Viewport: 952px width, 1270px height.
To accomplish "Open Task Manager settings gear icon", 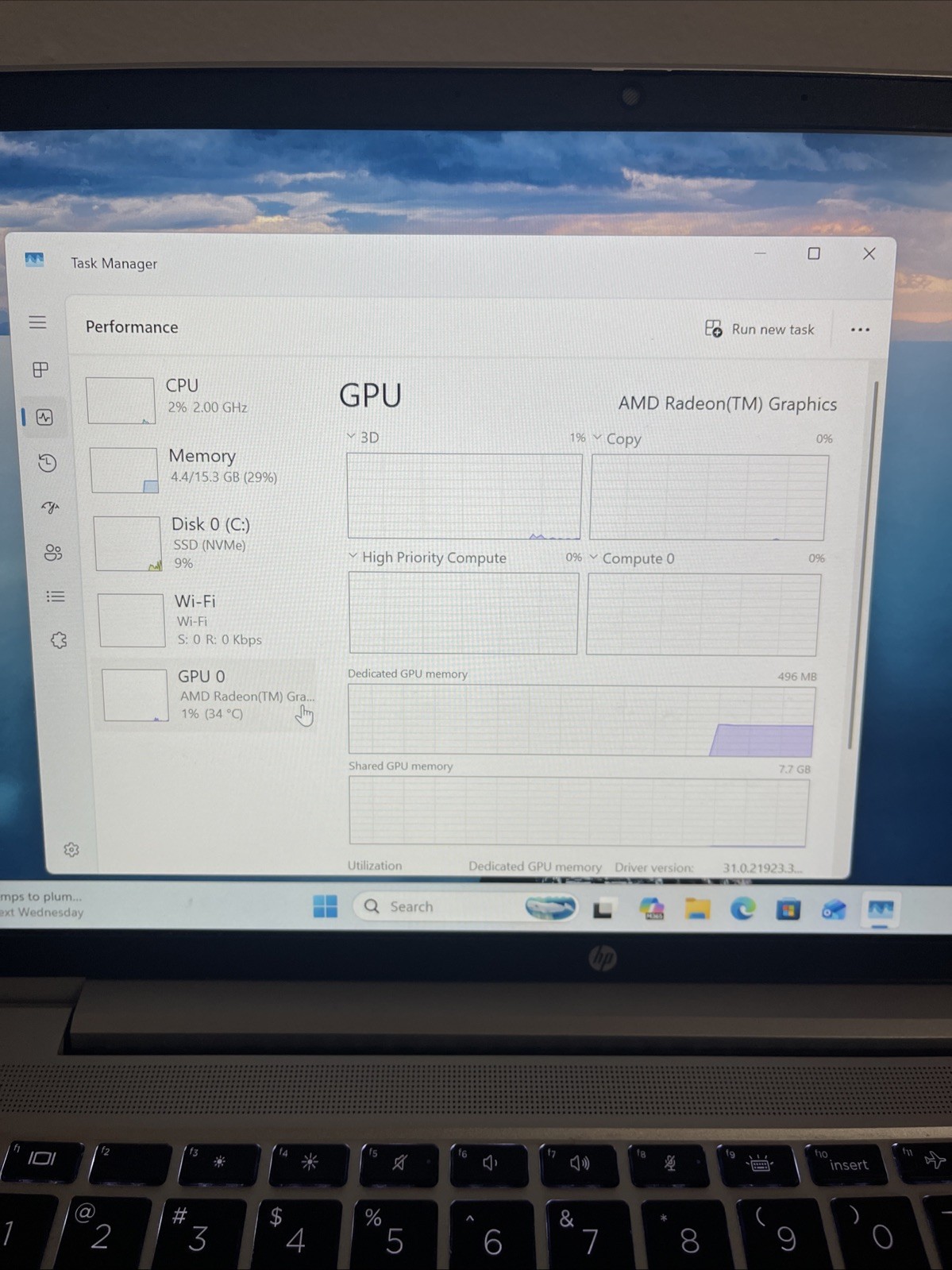I will (x=71, y=850).
